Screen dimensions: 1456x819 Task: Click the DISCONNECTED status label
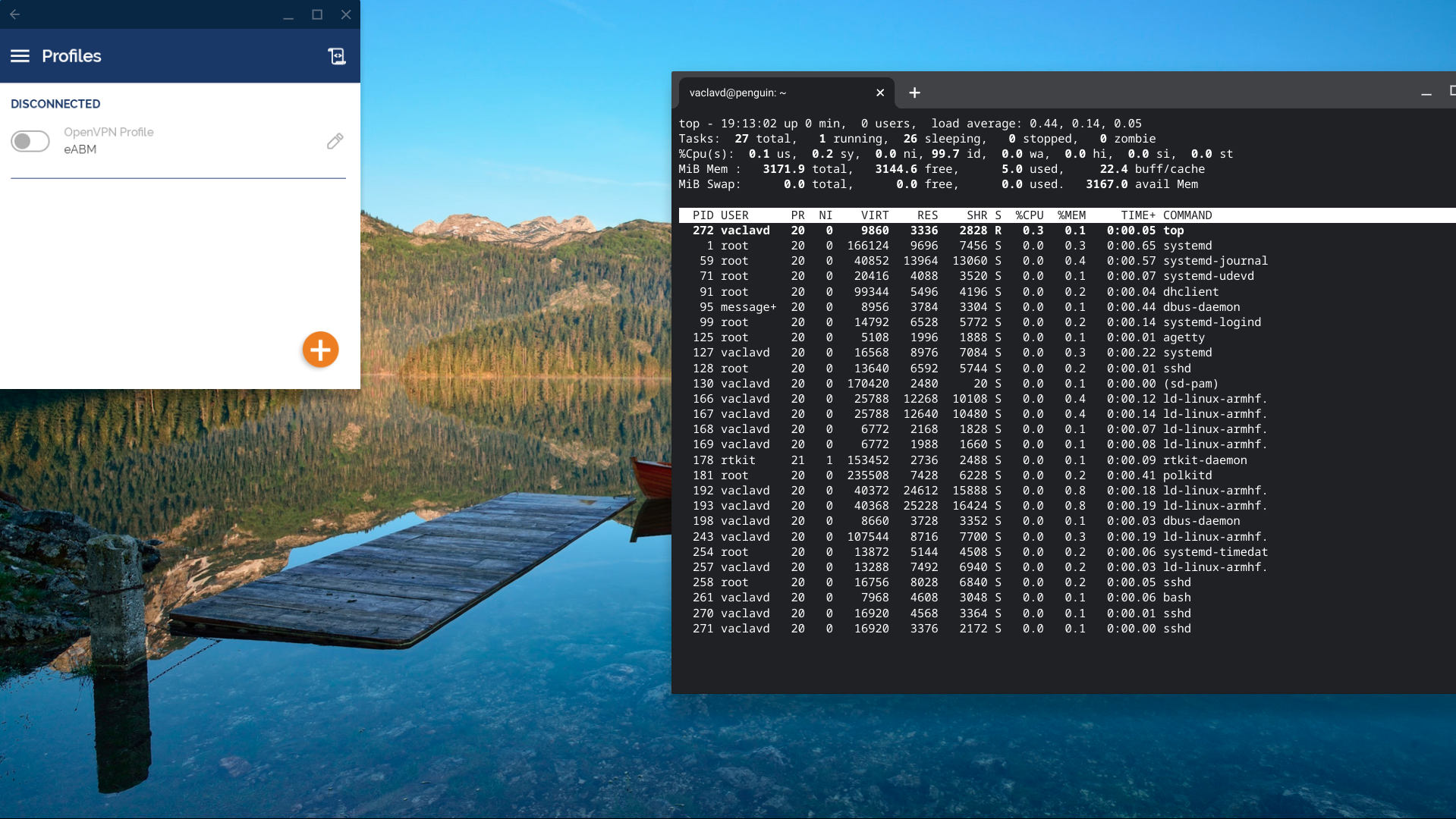tap(55, 104)
